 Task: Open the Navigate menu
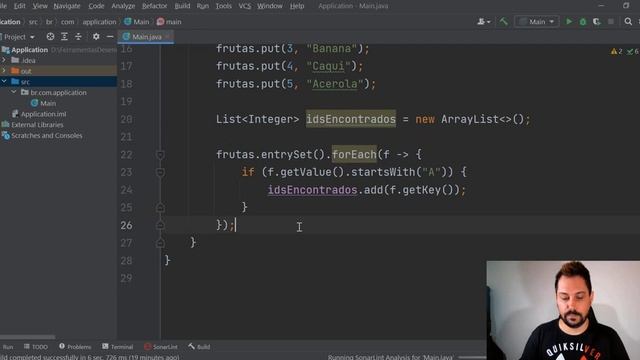pos(67,6)
